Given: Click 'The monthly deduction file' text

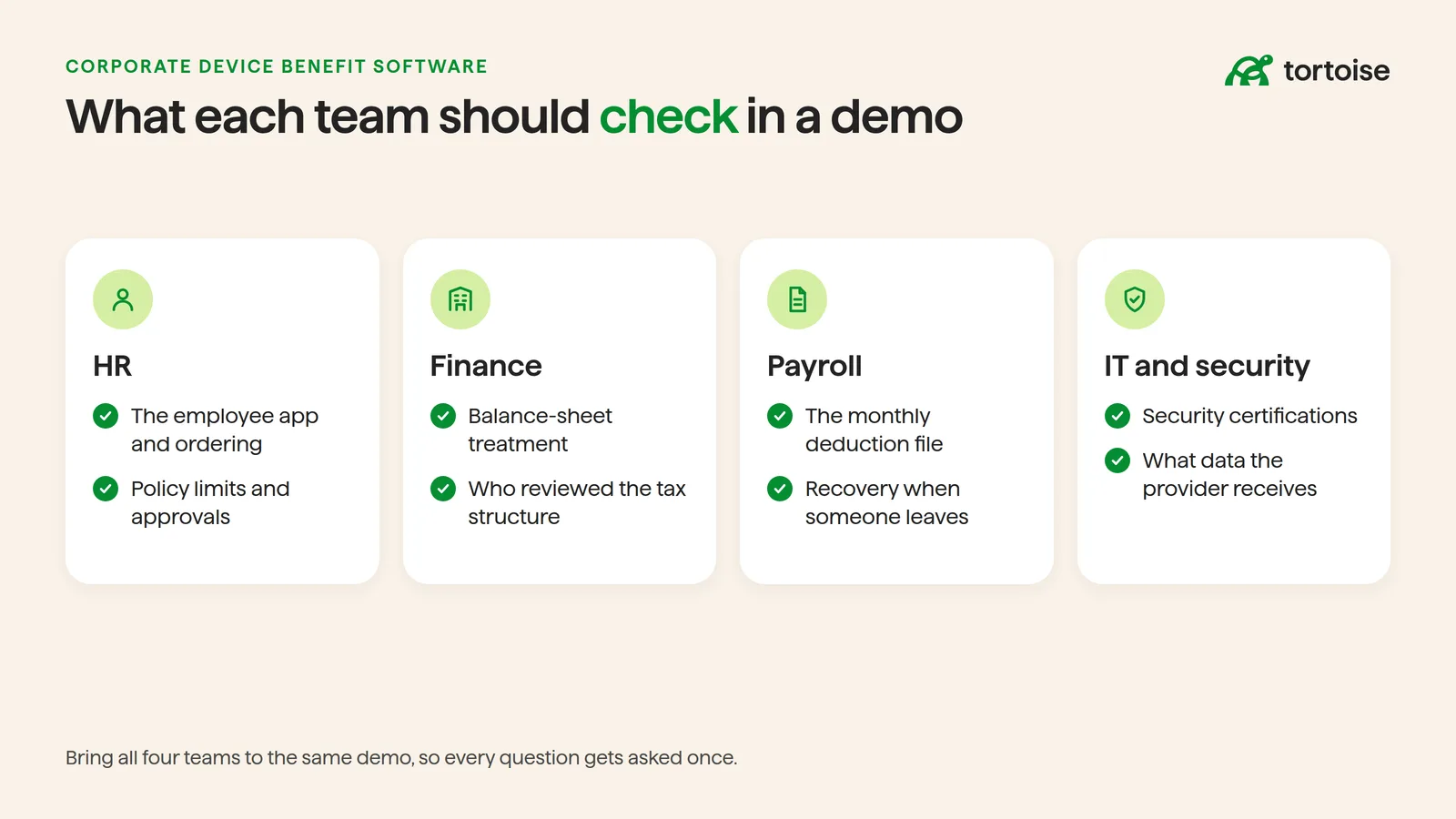Looking at the screenshot, I should pyautogui.click(x=874, y=430).
